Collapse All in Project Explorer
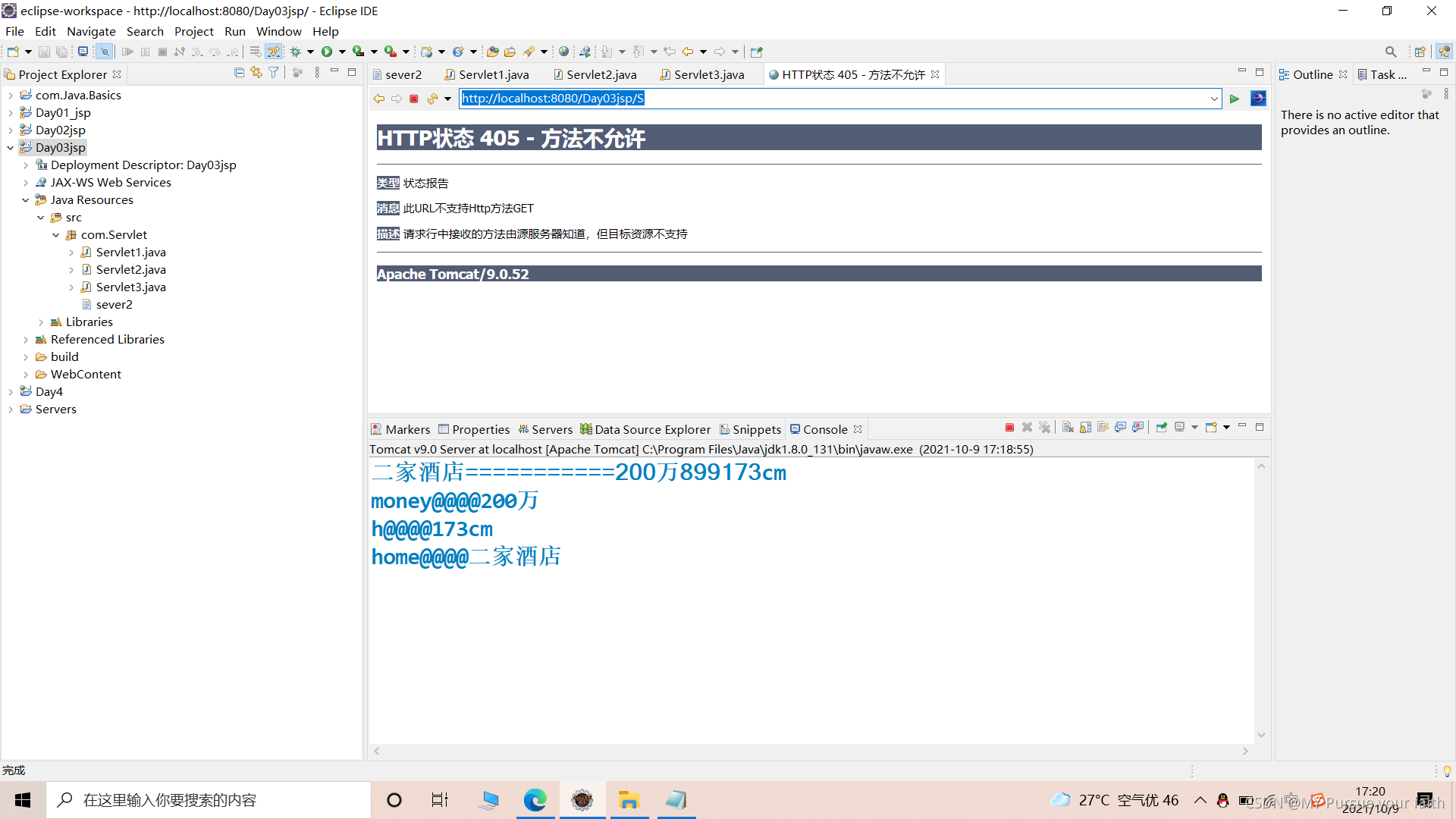This screenshot has width=1456, height=819. pyautogui.click(x=239, y=73)
